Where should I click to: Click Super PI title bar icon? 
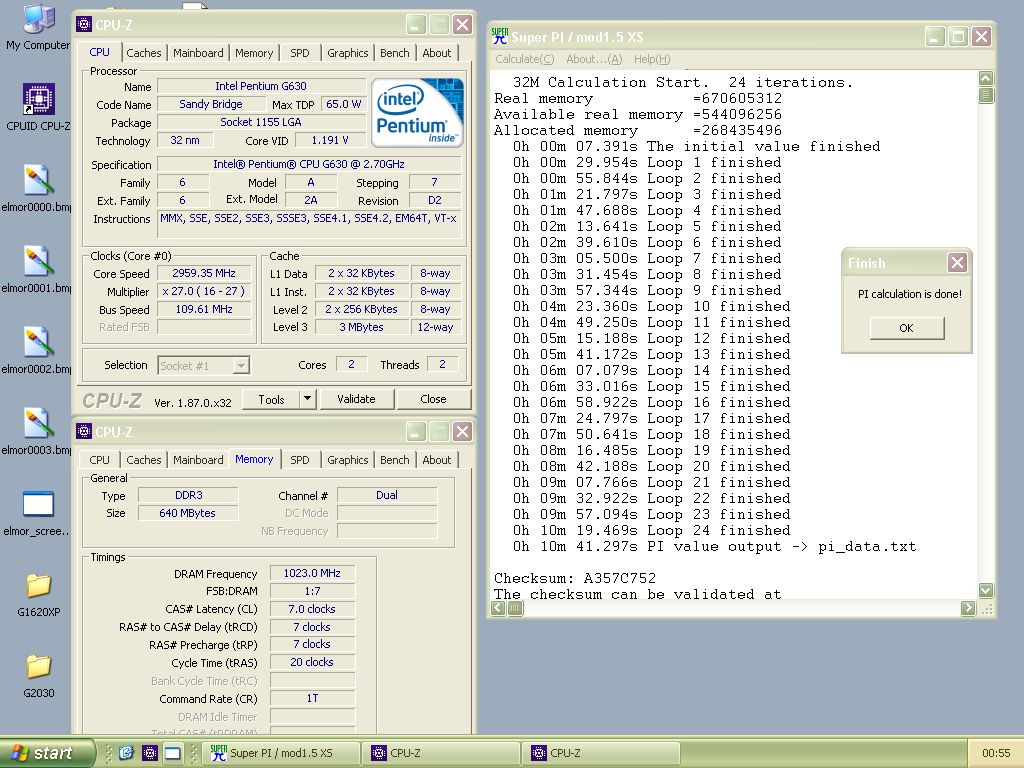tap(500, 36)
